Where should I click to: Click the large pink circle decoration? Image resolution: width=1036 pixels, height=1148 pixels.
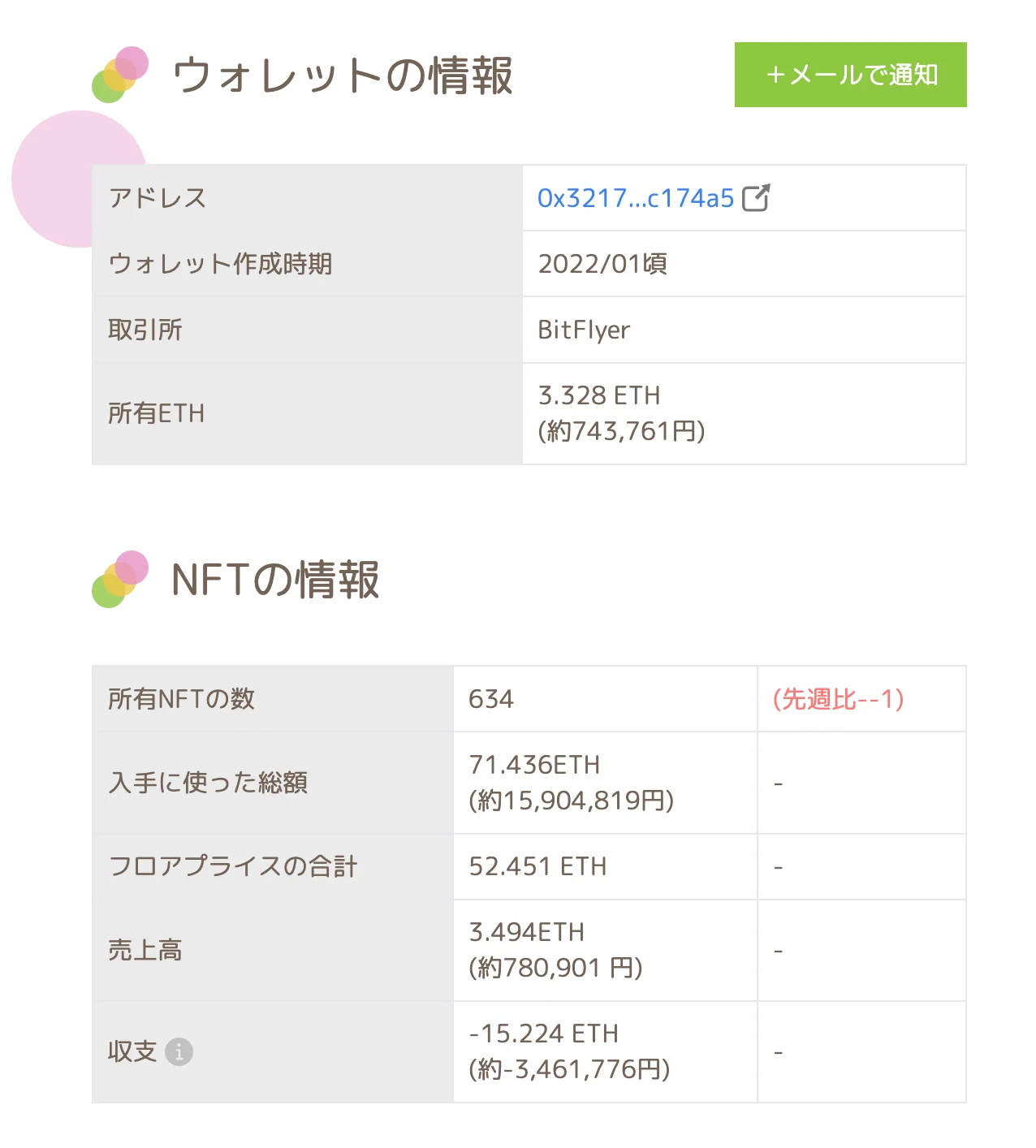point(57,179)
